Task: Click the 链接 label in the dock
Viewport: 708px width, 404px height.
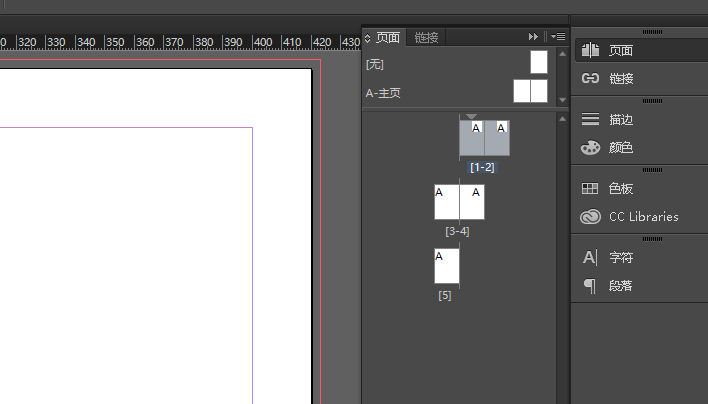Action: (x=621, y=79)
